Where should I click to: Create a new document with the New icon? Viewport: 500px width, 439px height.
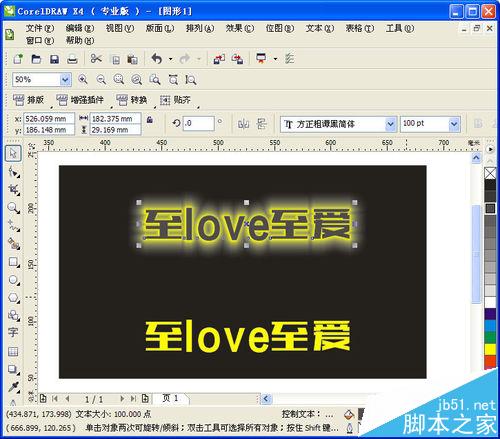18,59
